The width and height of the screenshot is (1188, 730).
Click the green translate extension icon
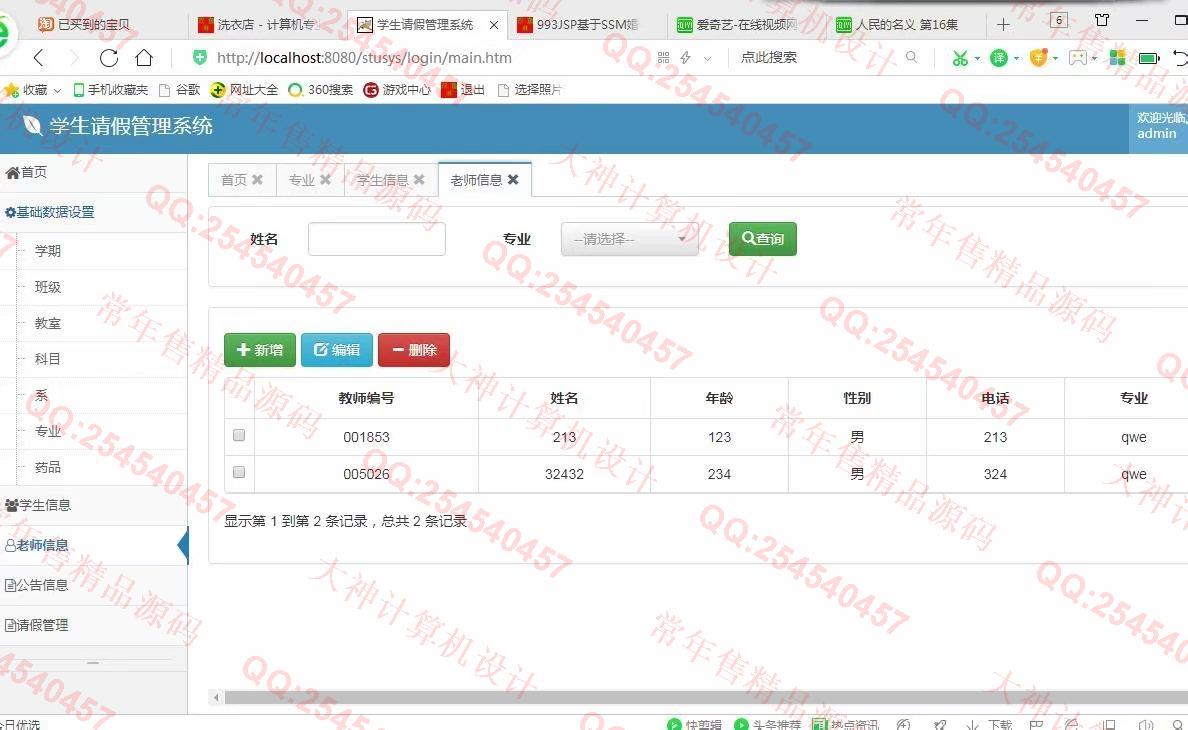(999, 58)
